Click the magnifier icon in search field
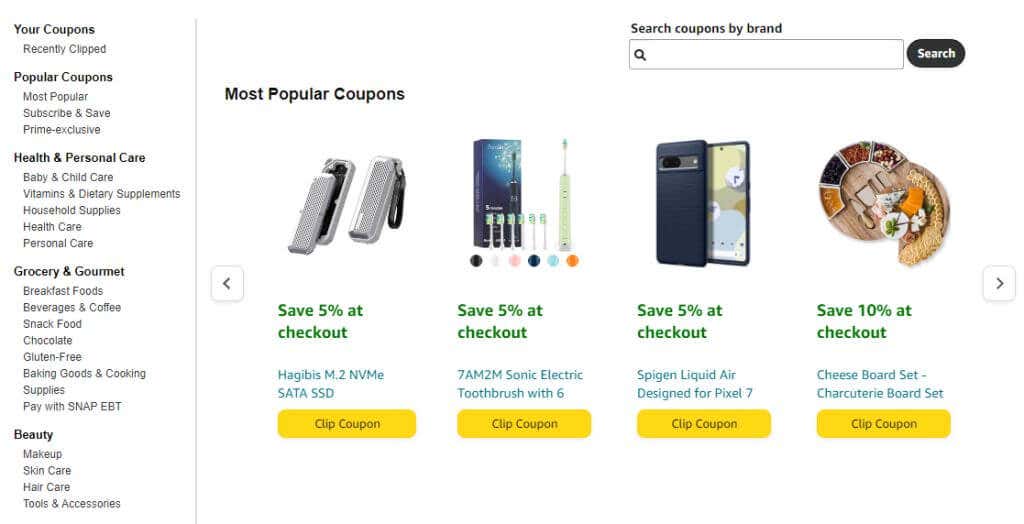 pyautogui.click(x=641, y=55)
